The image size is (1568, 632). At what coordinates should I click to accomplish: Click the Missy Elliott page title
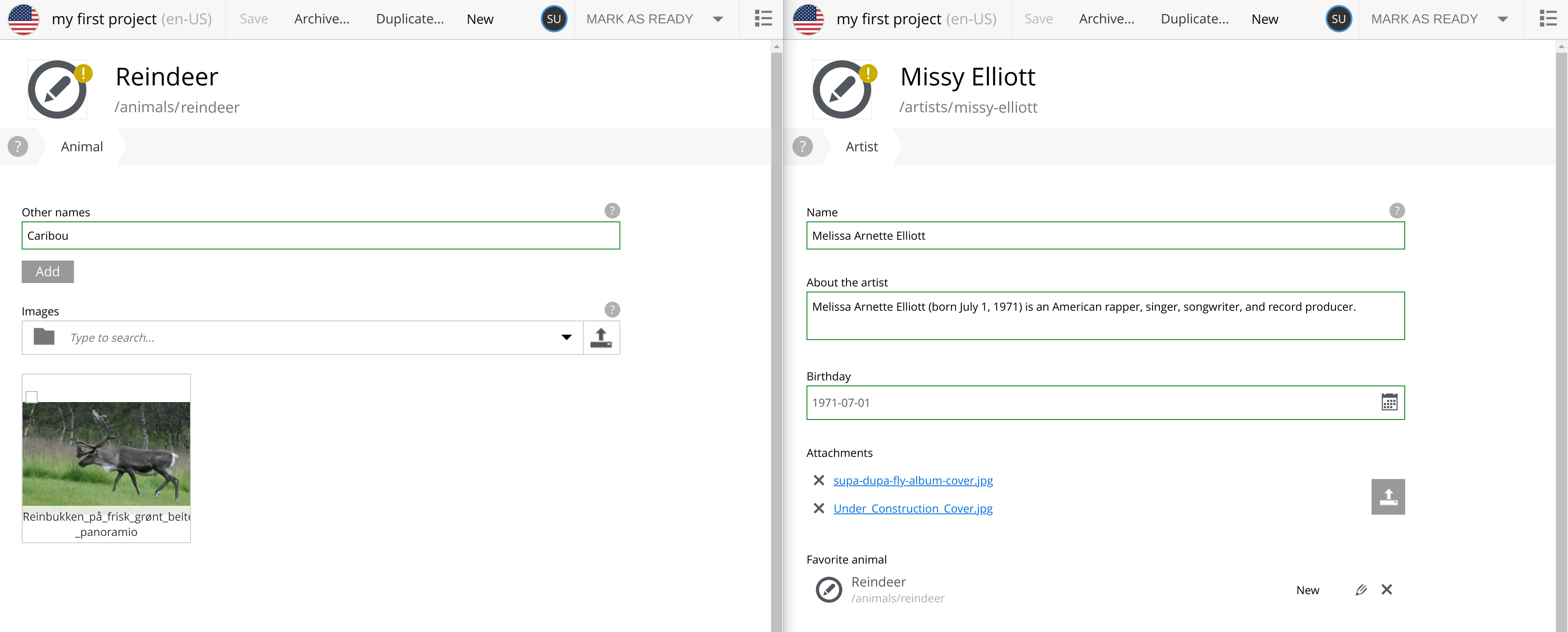[967, 77]
